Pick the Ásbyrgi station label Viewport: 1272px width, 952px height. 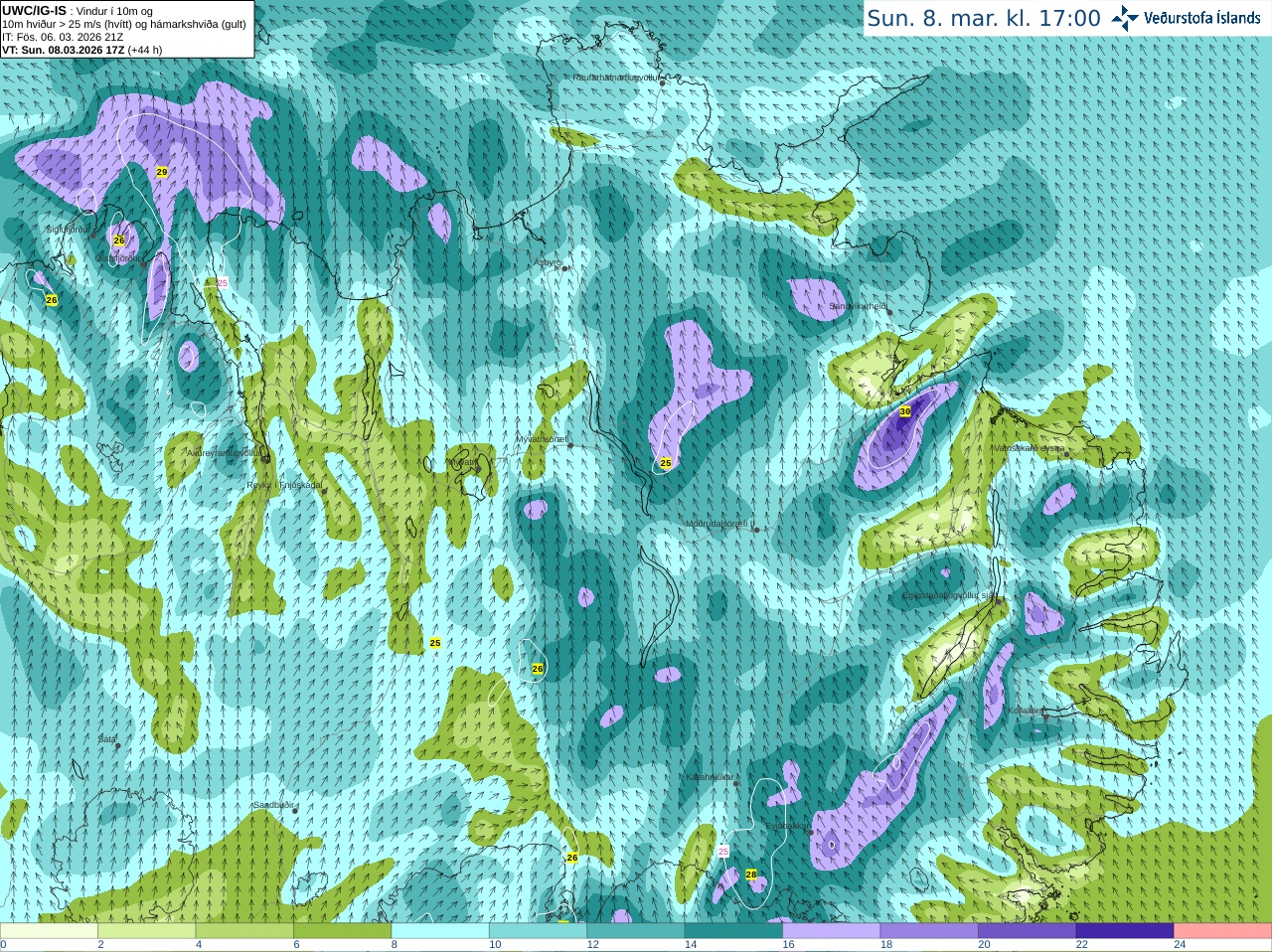pos(548,262)
